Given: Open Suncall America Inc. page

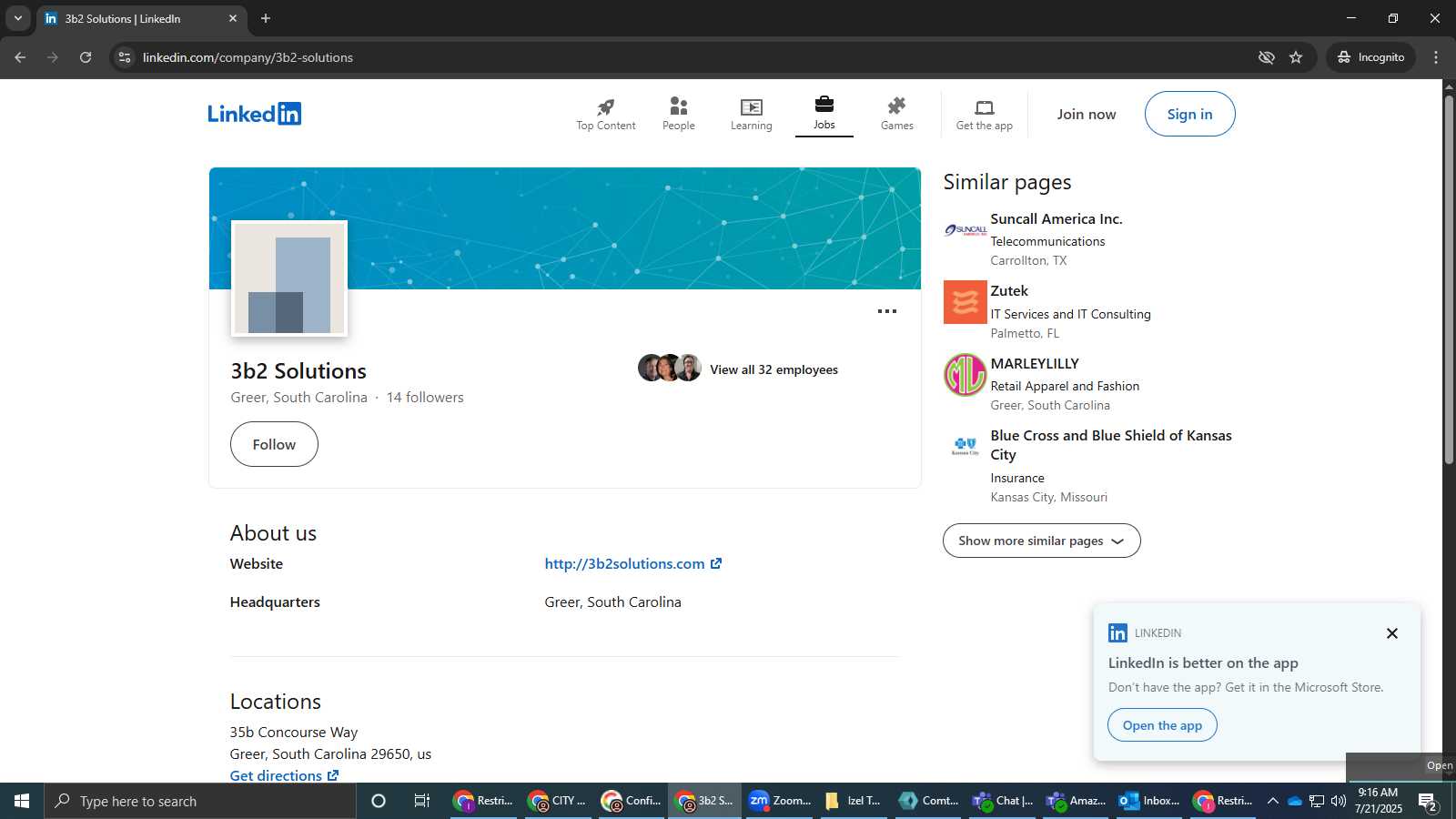Looking at the screenshot, I should pos(1056,219).
